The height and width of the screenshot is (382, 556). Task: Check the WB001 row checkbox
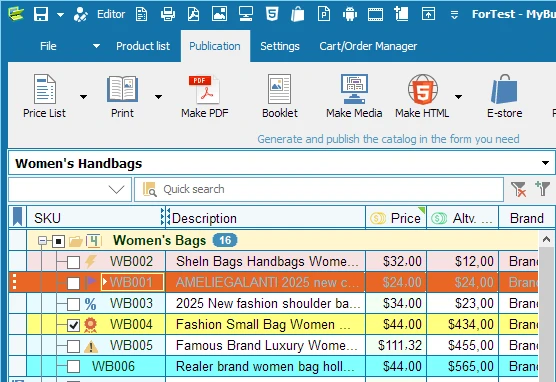click(x=73, y=283)
